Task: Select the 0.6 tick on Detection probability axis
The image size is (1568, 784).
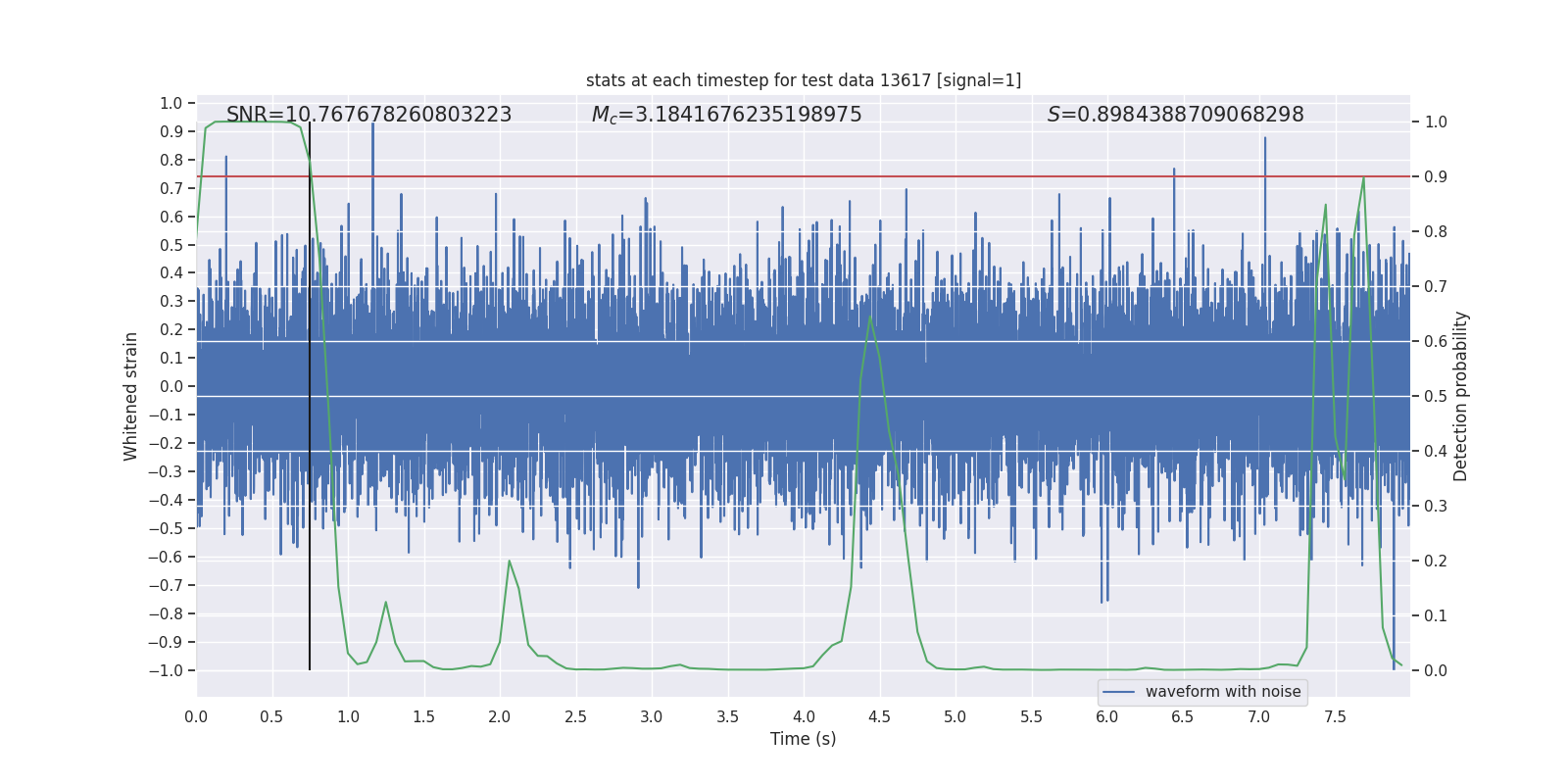Action: (x=1436, y=342)
